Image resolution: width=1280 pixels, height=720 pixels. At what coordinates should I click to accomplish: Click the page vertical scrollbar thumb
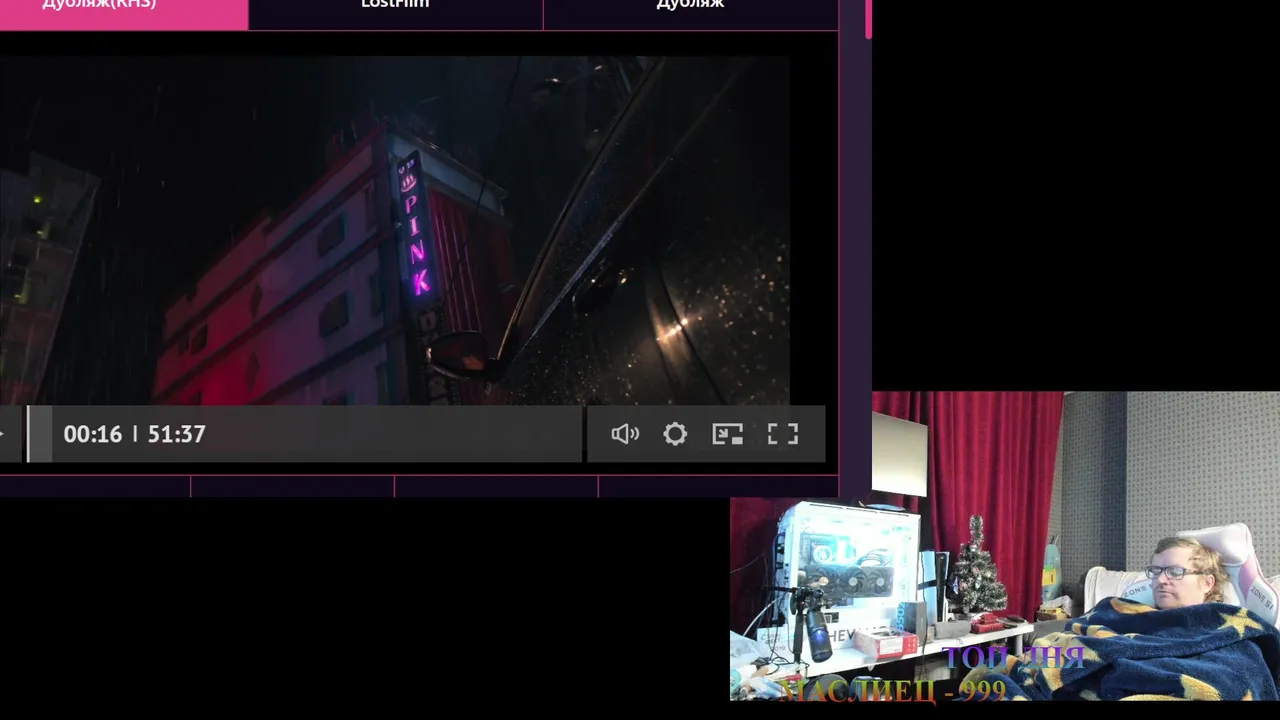[868, 19]
